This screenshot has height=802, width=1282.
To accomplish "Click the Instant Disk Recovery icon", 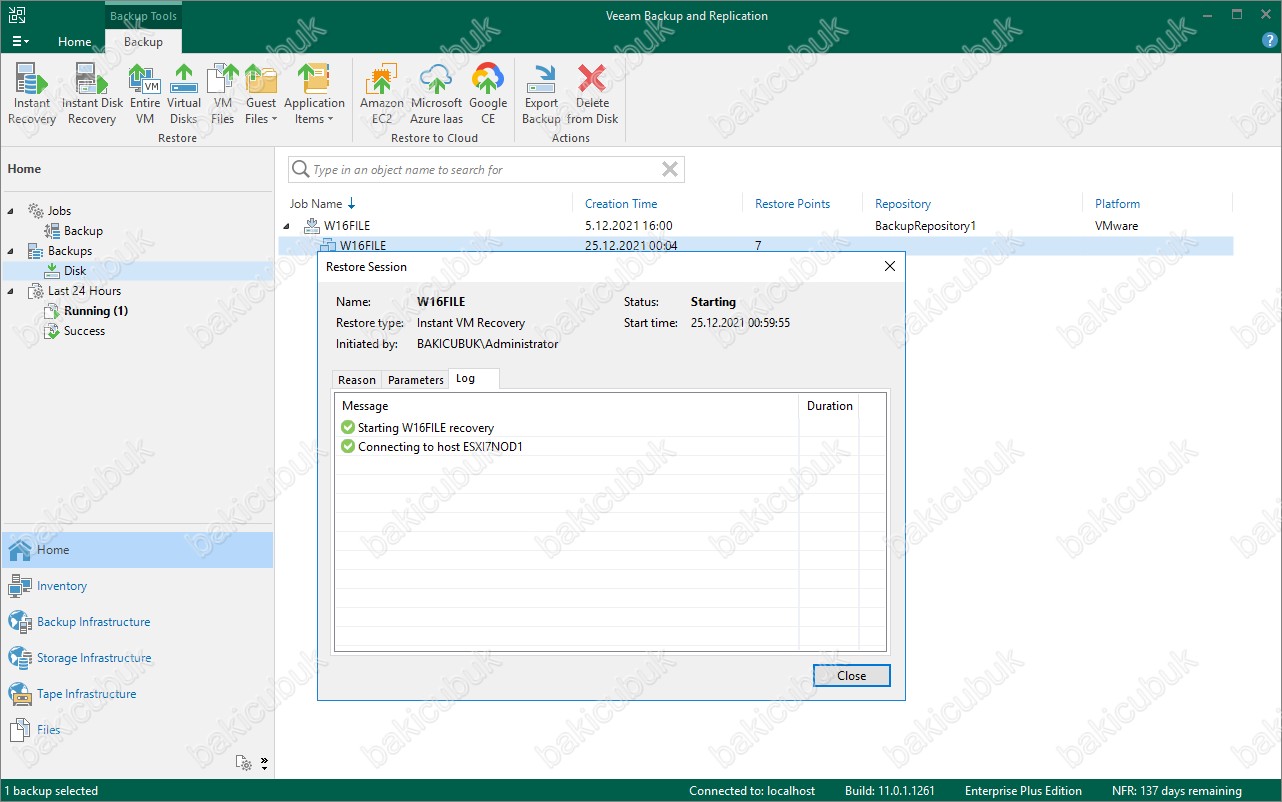I will 92,94.
